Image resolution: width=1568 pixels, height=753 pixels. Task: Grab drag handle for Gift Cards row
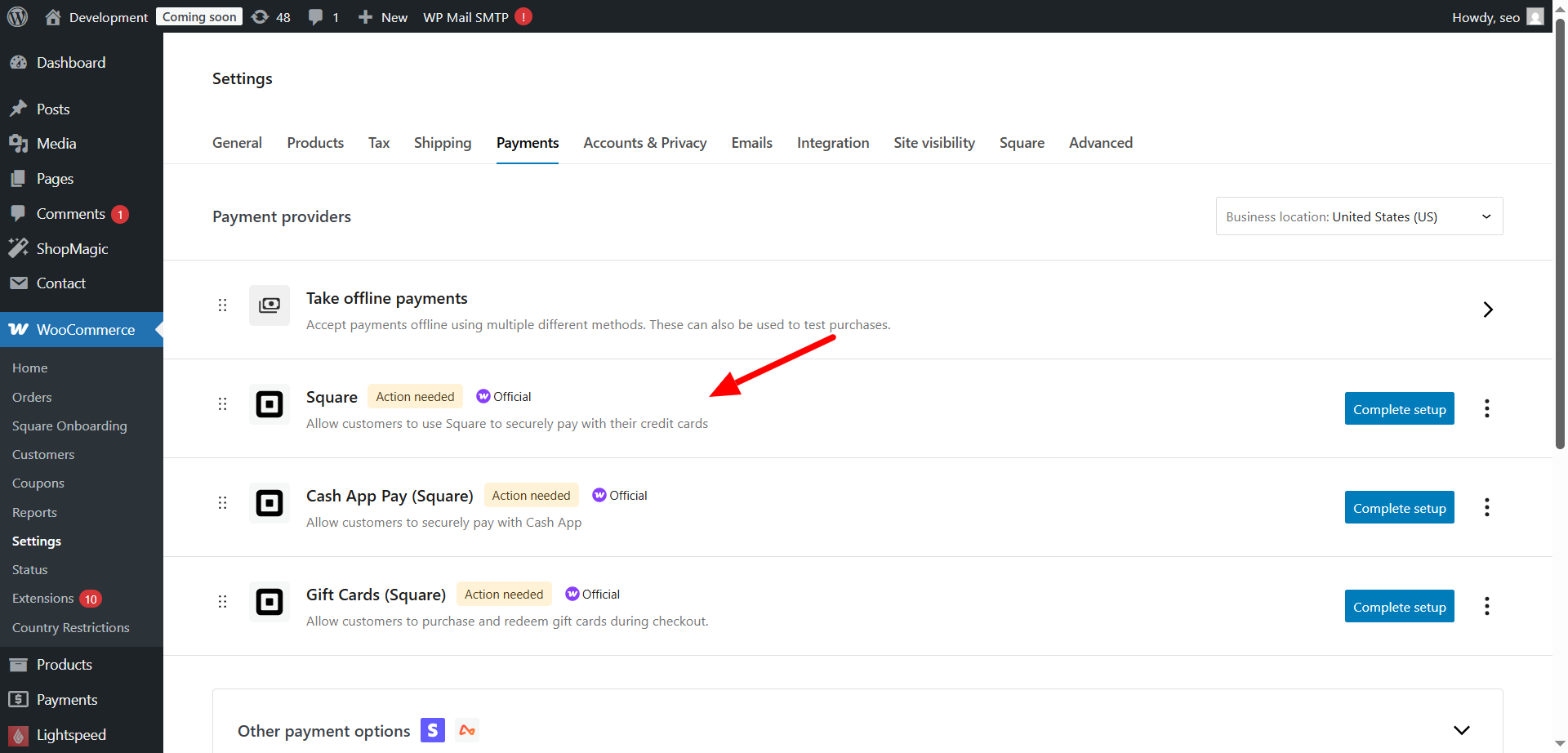point(222,602)
